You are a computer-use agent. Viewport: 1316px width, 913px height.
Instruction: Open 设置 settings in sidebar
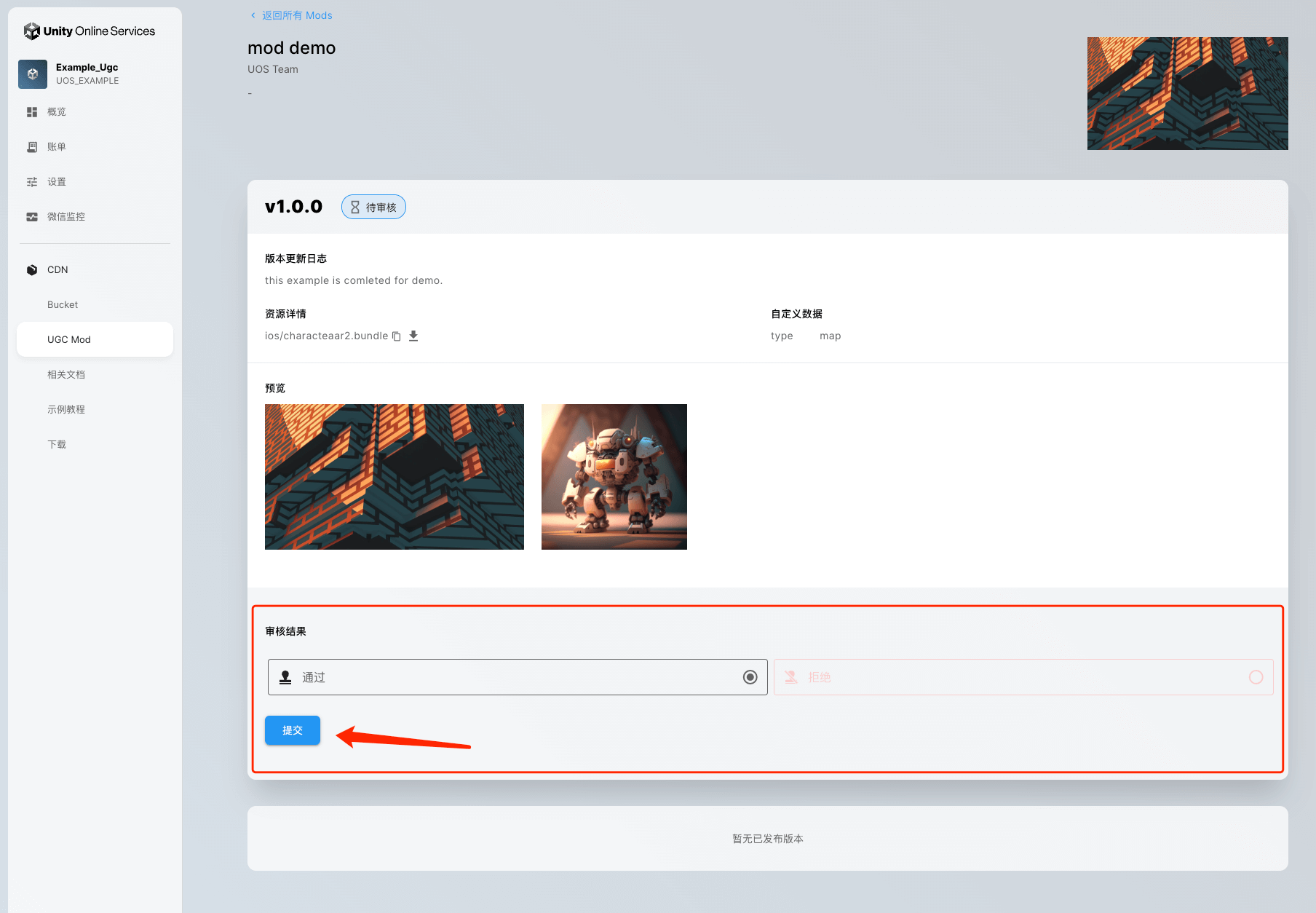coord(57,182)
